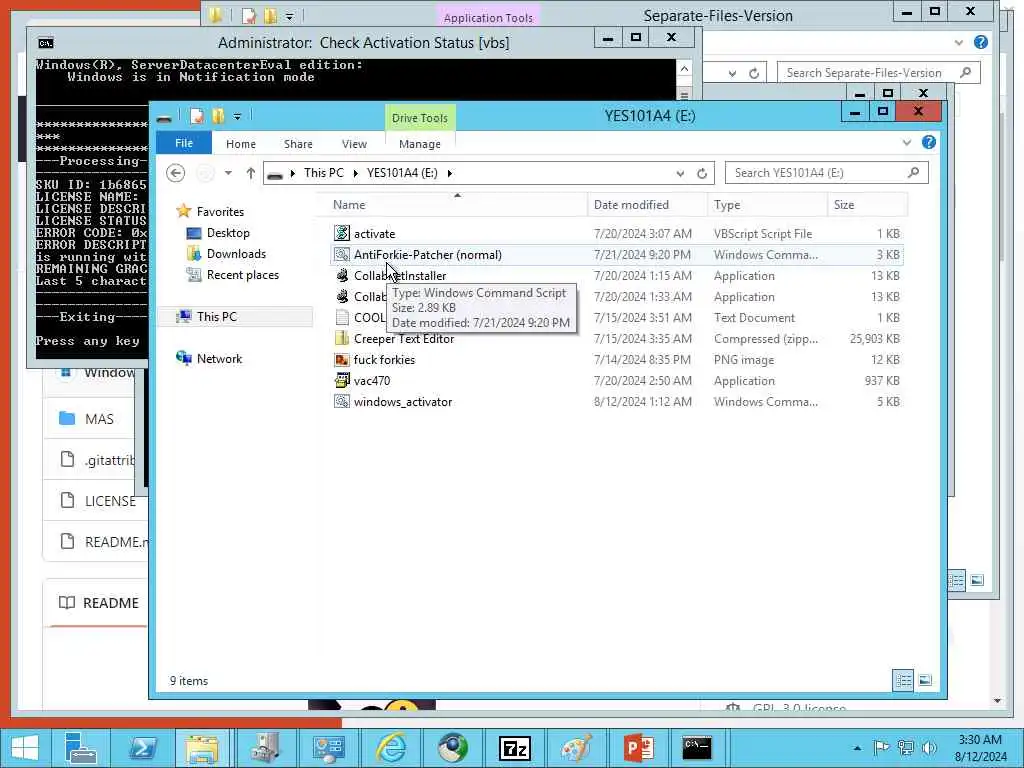Click Favorites star in navigation pane
The image size is (1024, 768).
[x=184, y=211]
